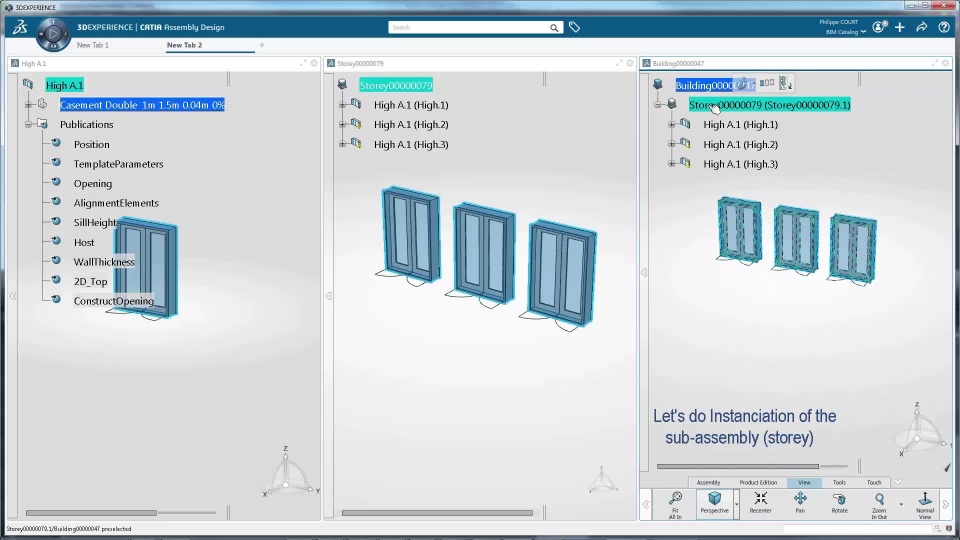Click the Building panel horizontal scrollbar
Image resolution: width=960 pixels, height=540 pixels.
click(x=738, y=466)
